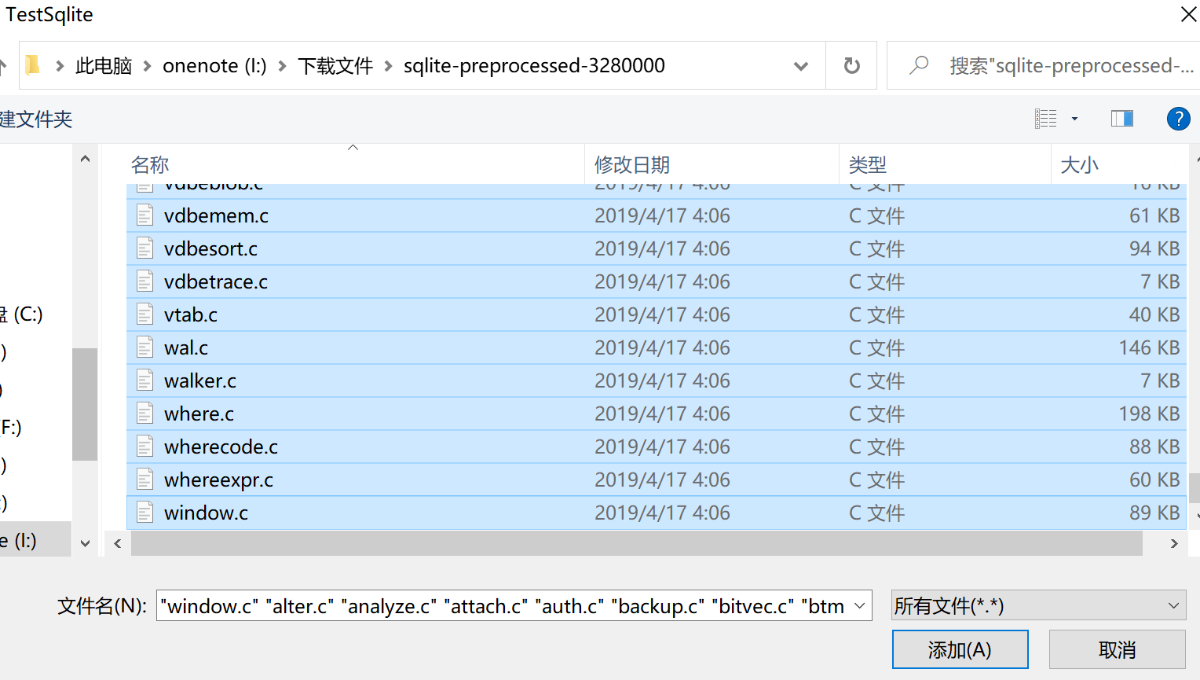The width and height of the screenshot is (1200, 680).
Task: Click the 添加(A) button
Action: click(960, 649)
